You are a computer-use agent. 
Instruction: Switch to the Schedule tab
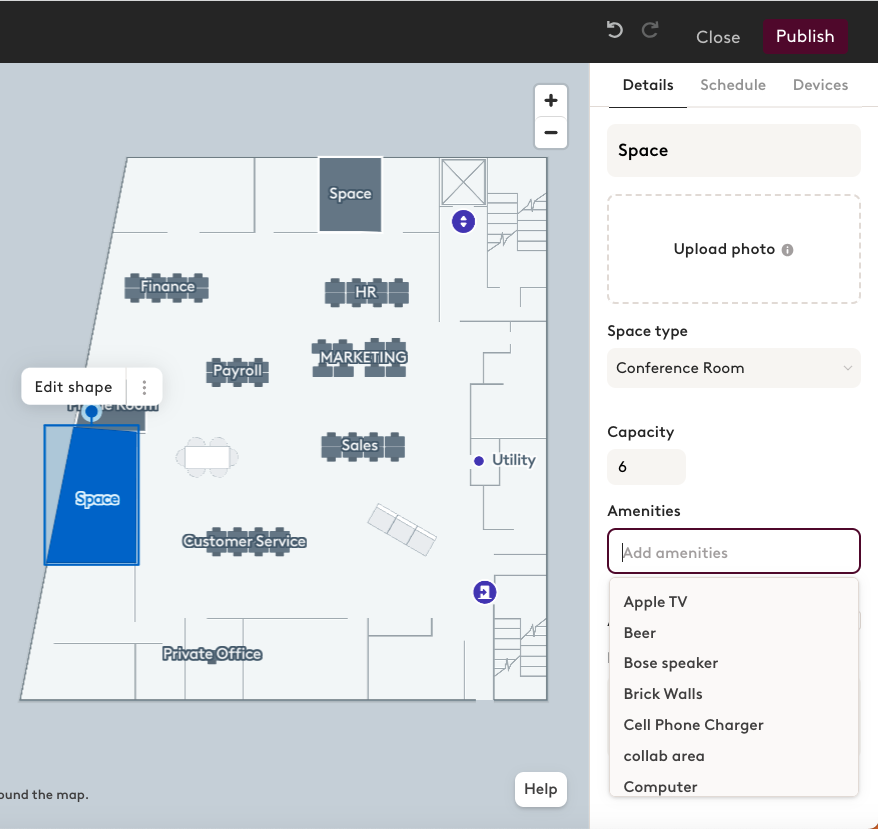click(x=733, y=85)
